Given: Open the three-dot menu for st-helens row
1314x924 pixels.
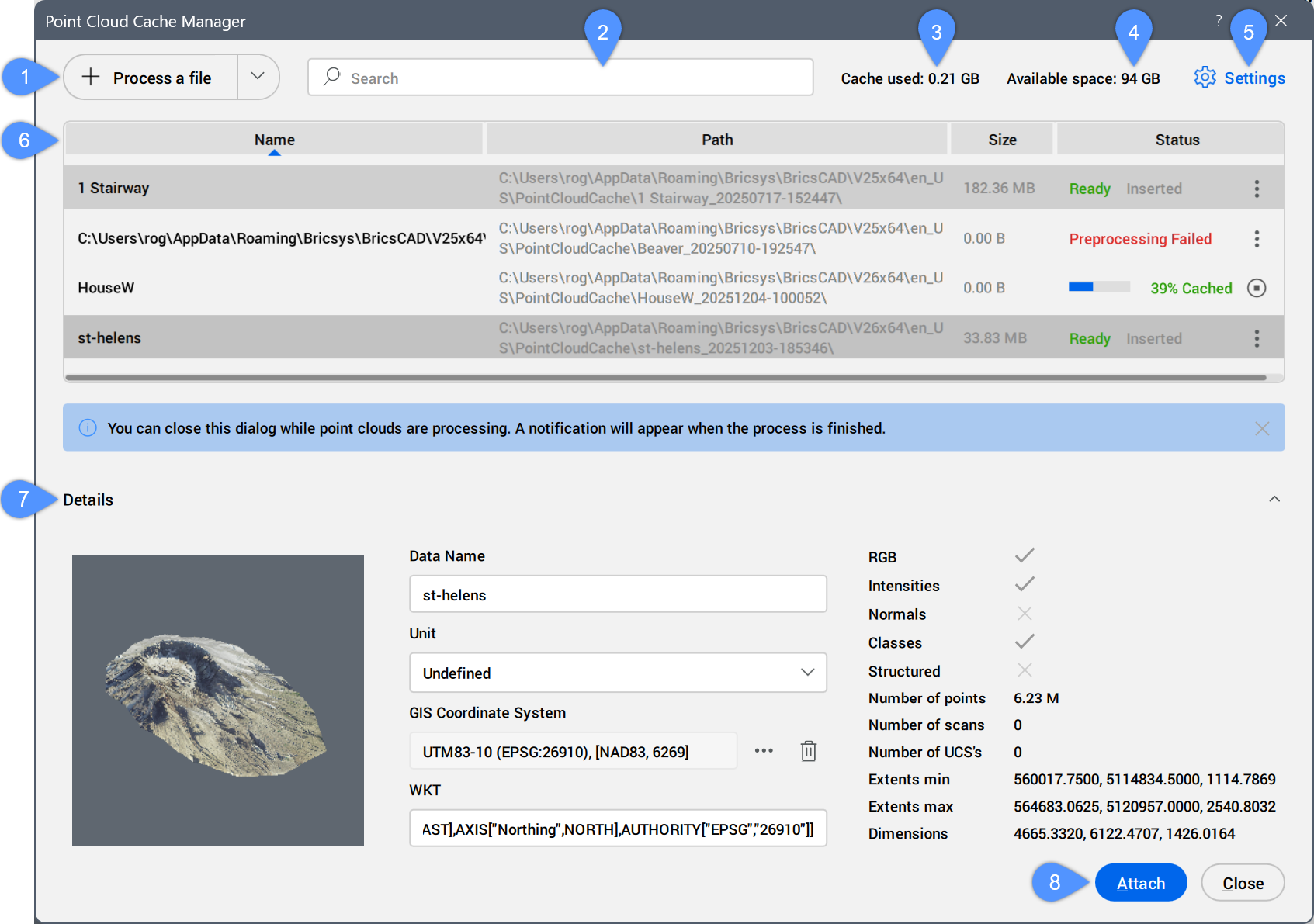Looking at the screenshot, I should point(1257,338).
